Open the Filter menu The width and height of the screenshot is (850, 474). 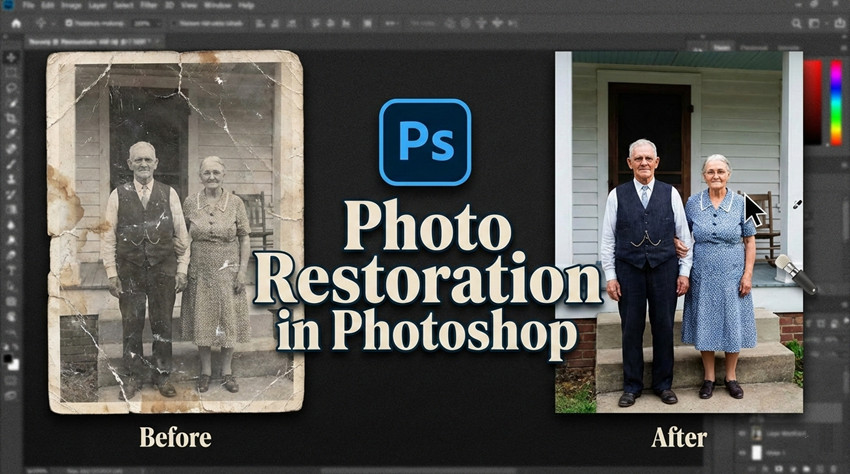click(149, 5)
